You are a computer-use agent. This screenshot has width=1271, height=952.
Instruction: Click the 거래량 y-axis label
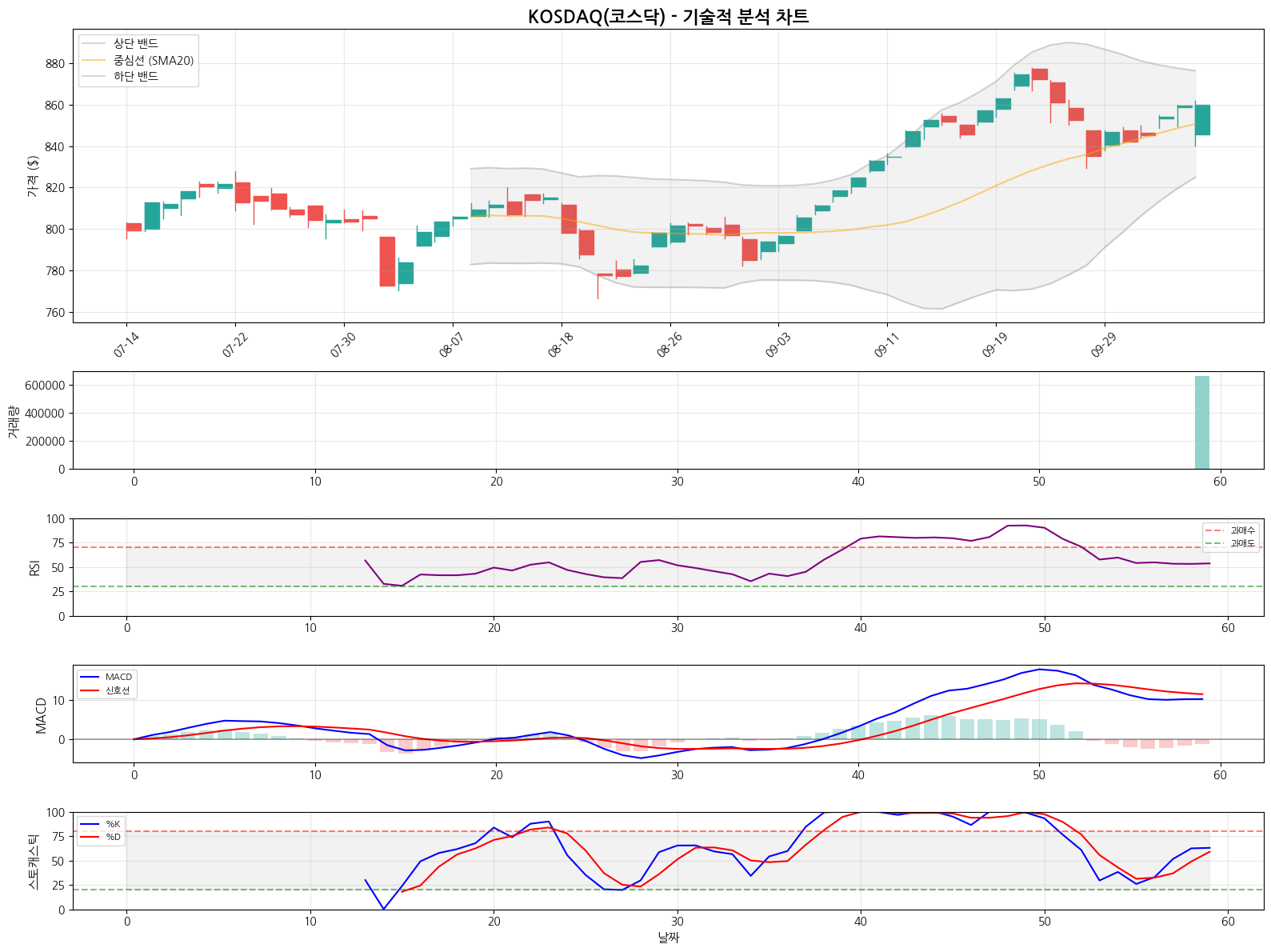(x=14, y=421)
